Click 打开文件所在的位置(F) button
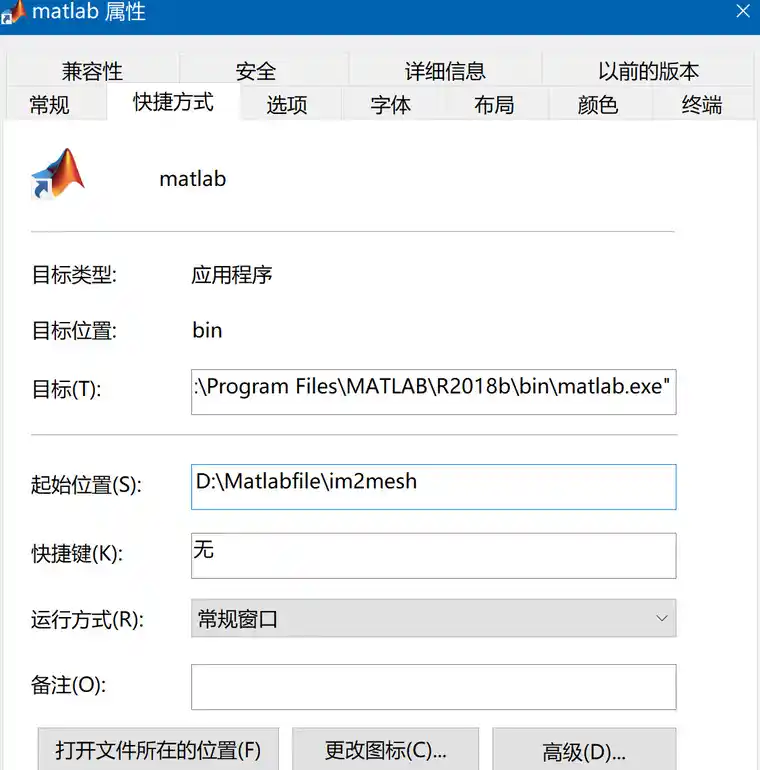This screenshot has width=760, height=770. point(158,749)
